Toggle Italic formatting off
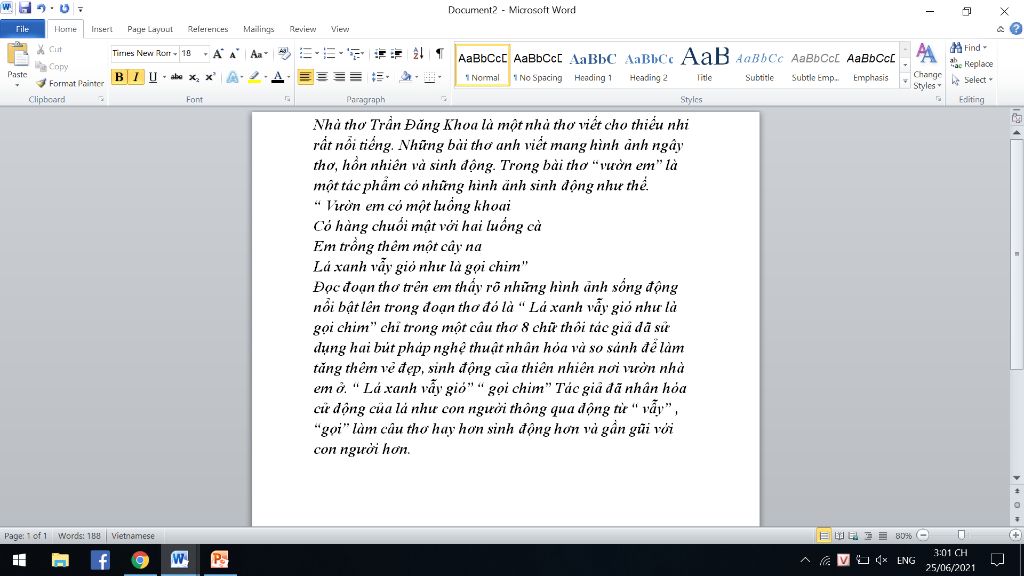Viewport: 1024px width, 576px height. (x=135, y=77)
